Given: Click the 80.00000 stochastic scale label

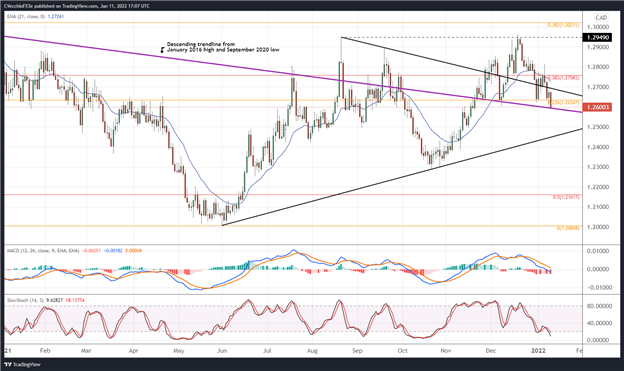Looking at the screenshot, I should (x=598, y=306).
